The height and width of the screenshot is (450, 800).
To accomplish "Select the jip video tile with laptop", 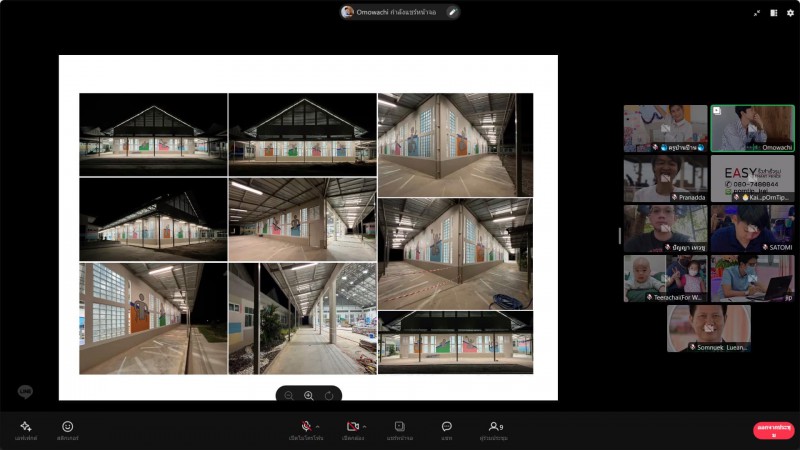I will click(x=753, y=279).
